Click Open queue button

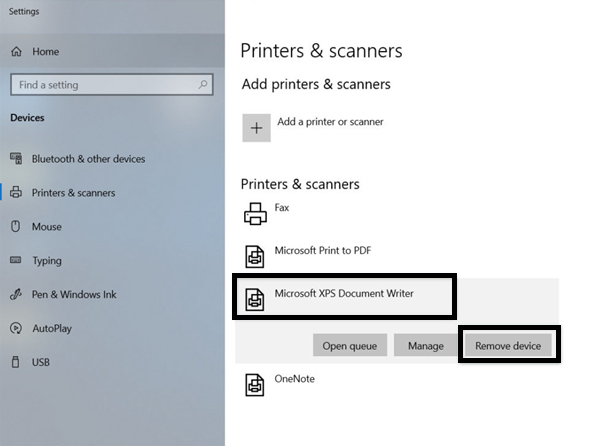tap(350, 345)
